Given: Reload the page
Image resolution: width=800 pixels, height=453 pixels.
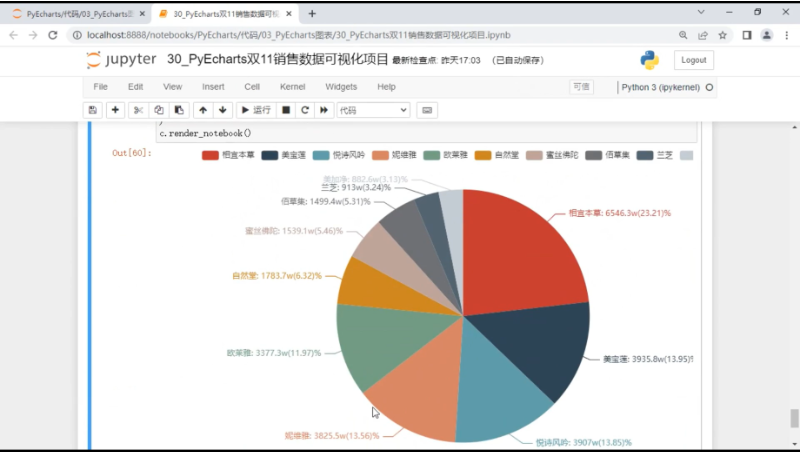Looking at the screenshot, I should (x=53, y=35).
